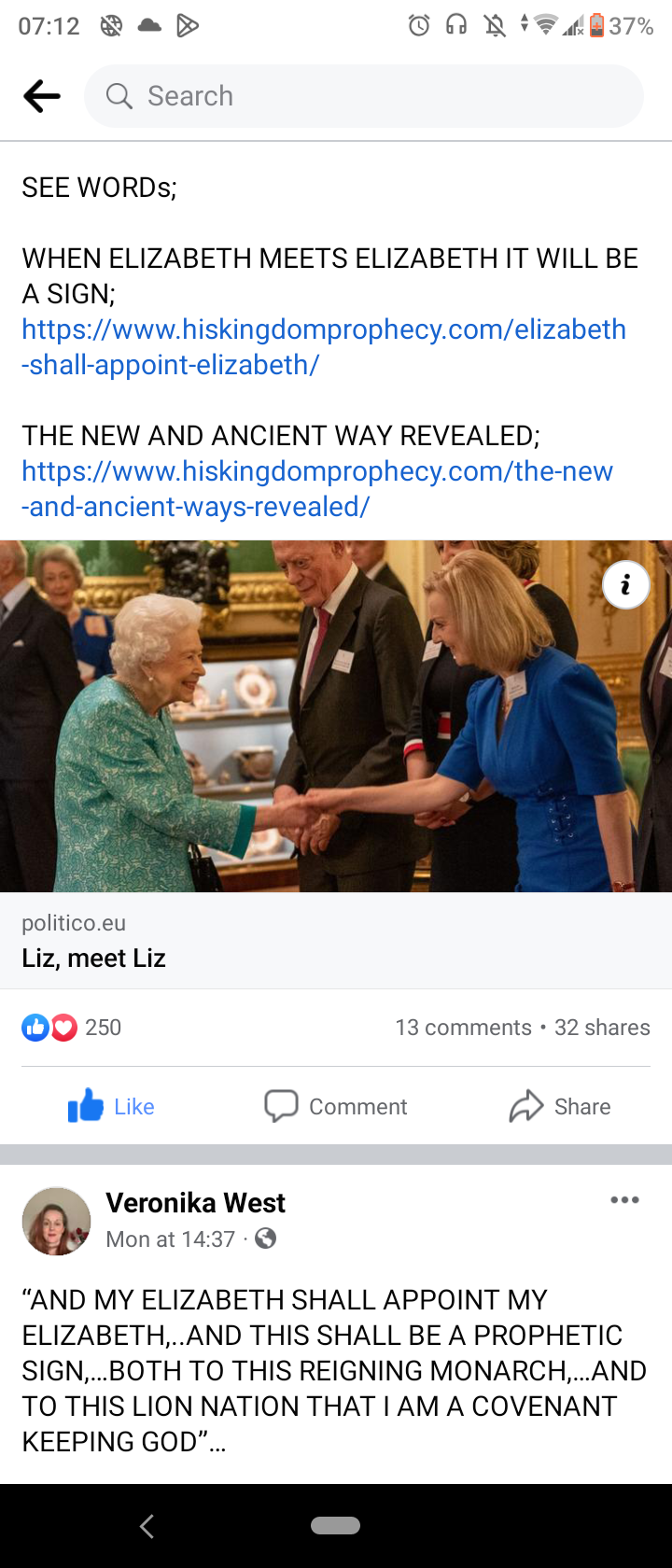Open the 'Liz, meet Liz' article title

click(x=93, y=959)
